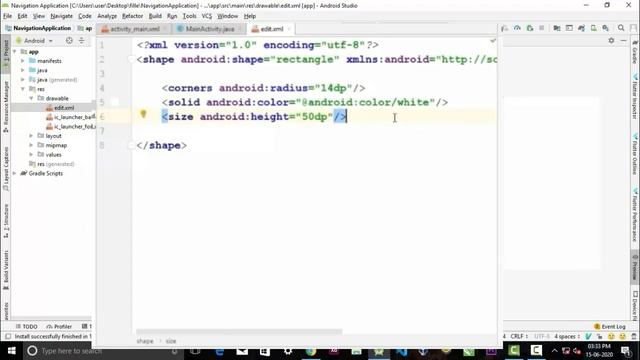
Task: Open the Flutter Outline side tab
Action: click(635, 153)
